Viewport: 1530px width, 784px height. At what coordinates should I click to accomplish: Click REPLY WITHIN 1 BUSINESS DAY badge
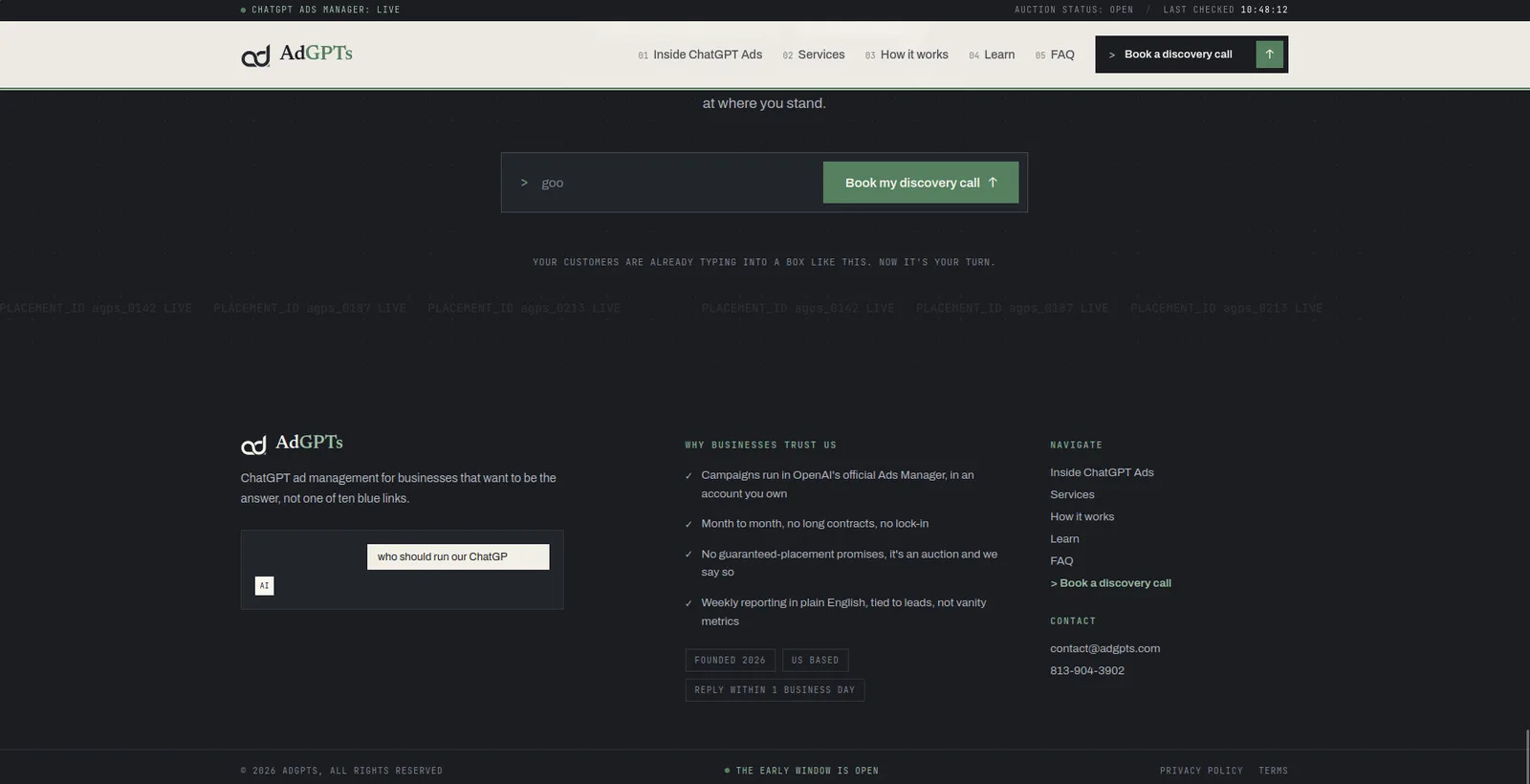pos(775,690)
